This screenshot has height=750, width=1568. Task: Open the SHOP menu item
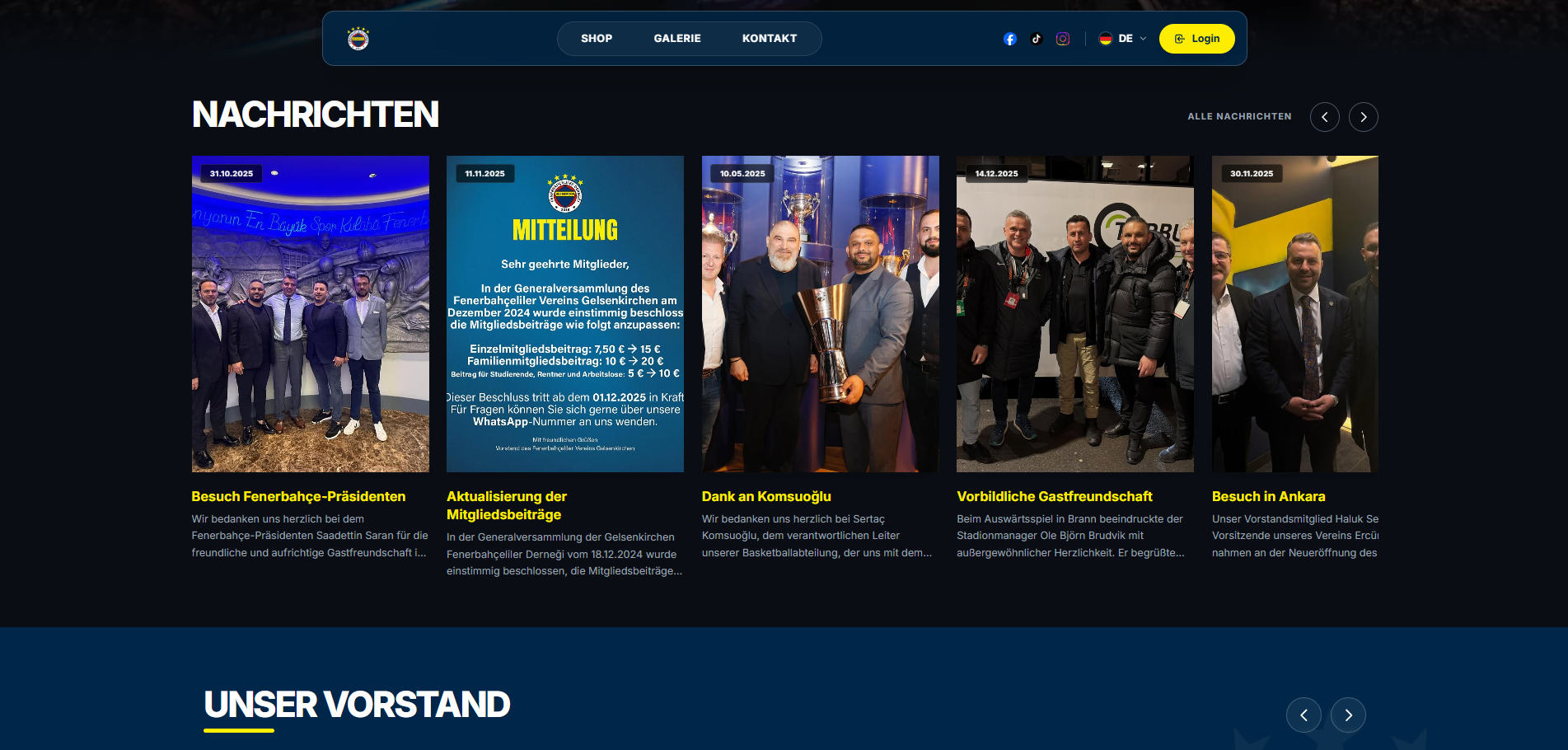(597, 39)
